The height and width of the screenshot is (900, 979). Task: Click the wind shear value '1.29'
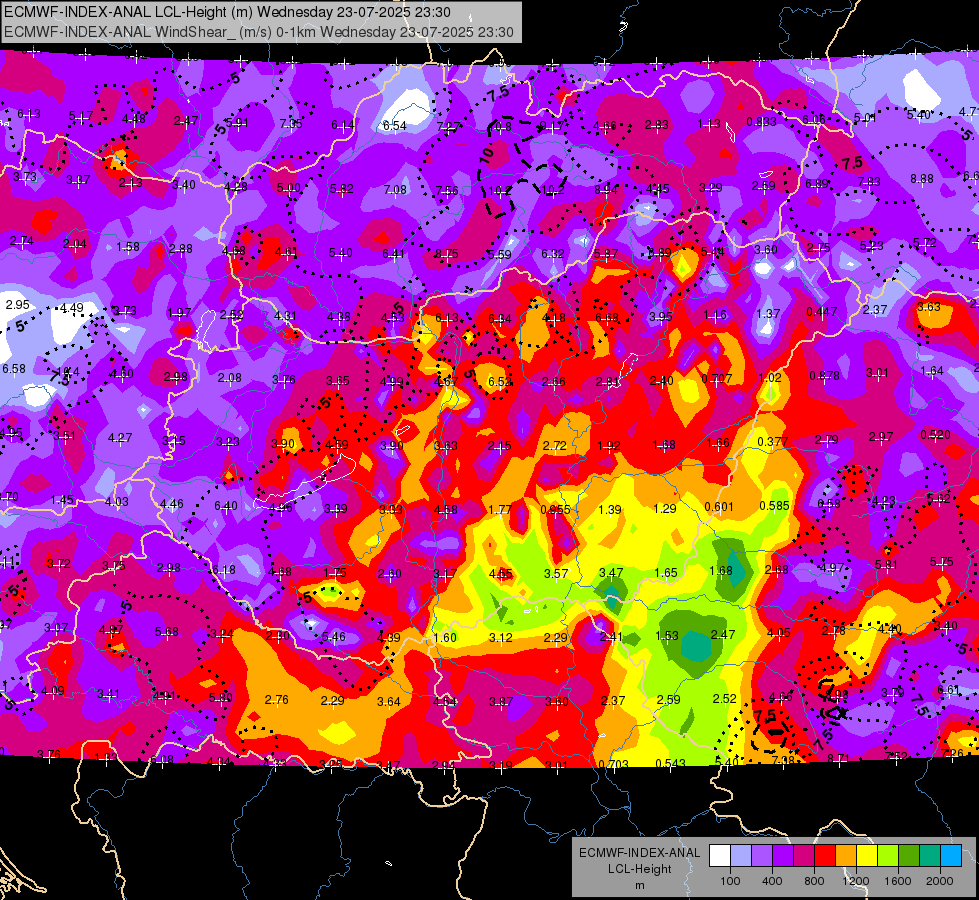point(664,508)
